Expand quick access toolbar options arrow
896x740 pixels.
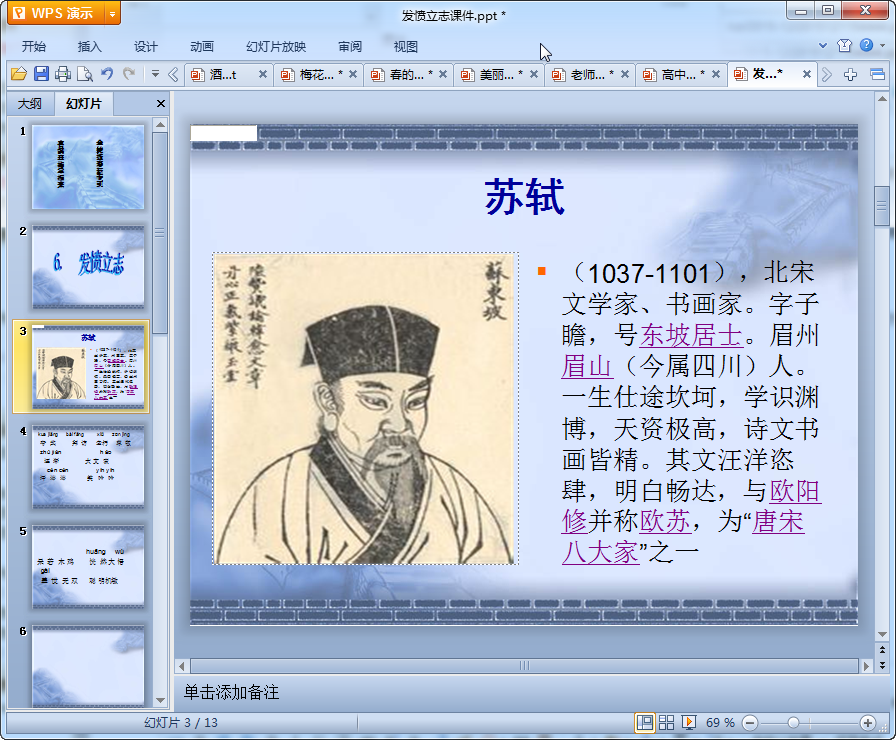[155, 74]
